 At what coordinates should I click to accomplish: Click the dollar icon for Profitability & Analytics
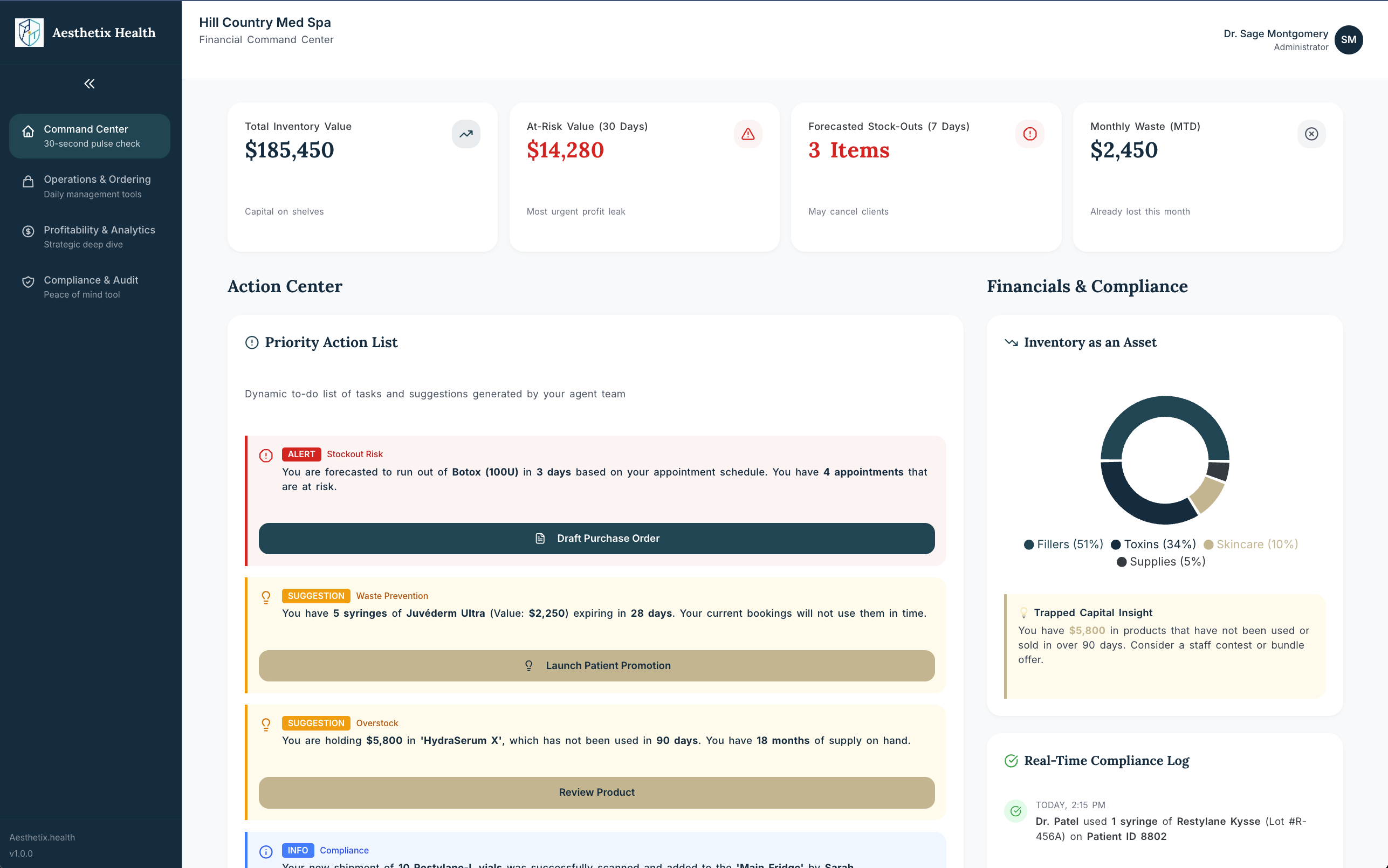(29, 231)
